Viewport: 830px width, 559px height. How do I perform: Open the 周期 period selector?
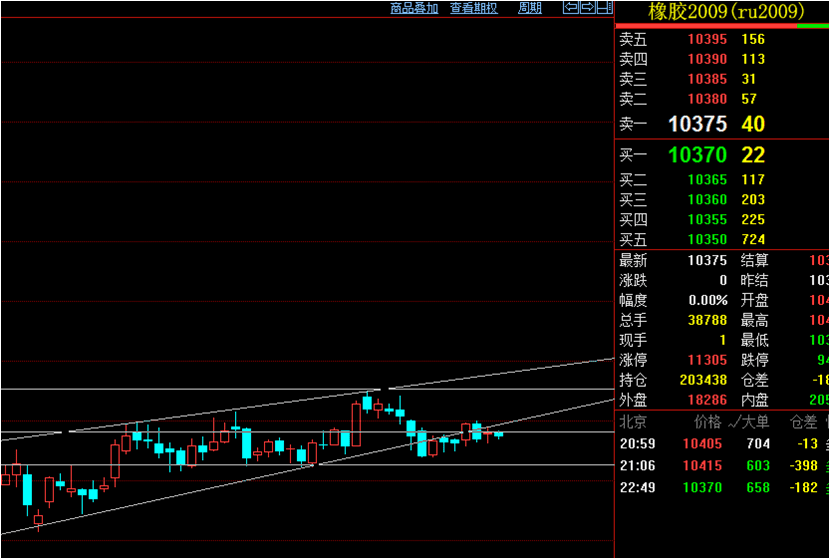click(529, 8)
